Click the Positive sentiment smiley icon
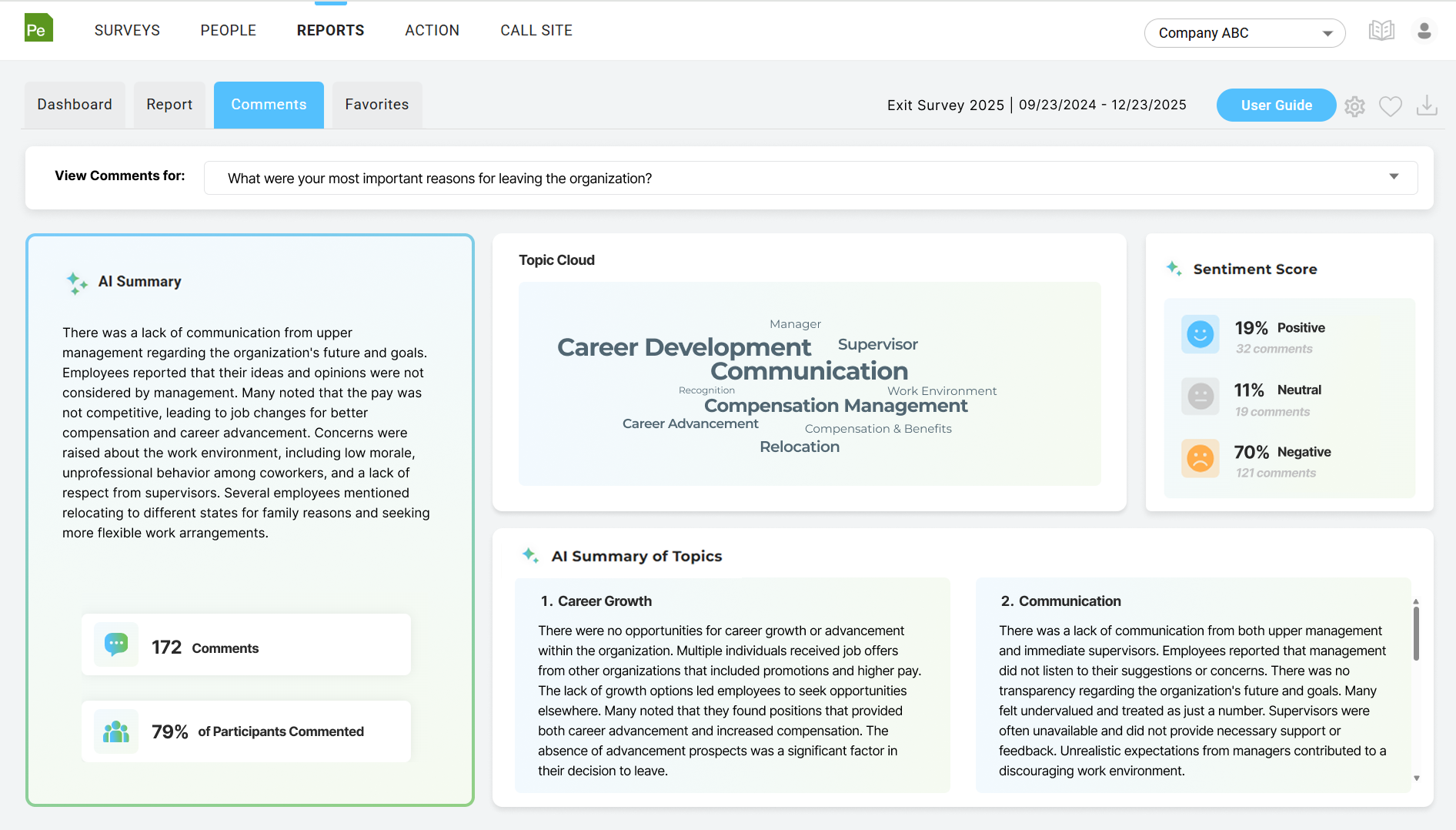Screen dimensions: 1456x830 (1200, 334)
